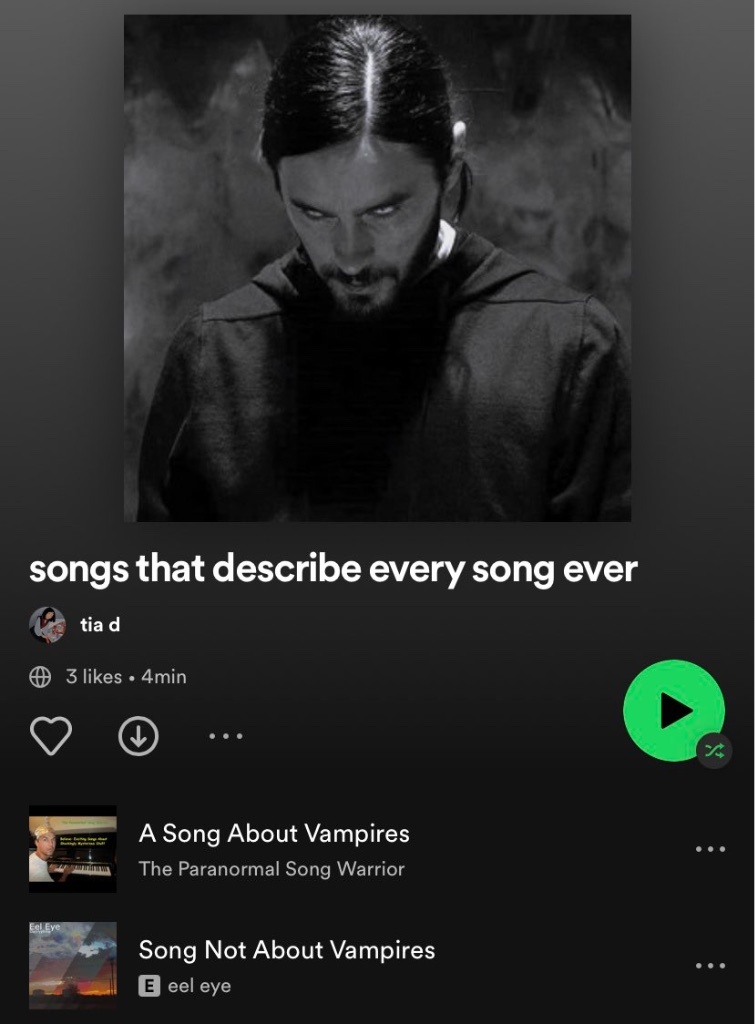Start playback with the green play button

673,710
